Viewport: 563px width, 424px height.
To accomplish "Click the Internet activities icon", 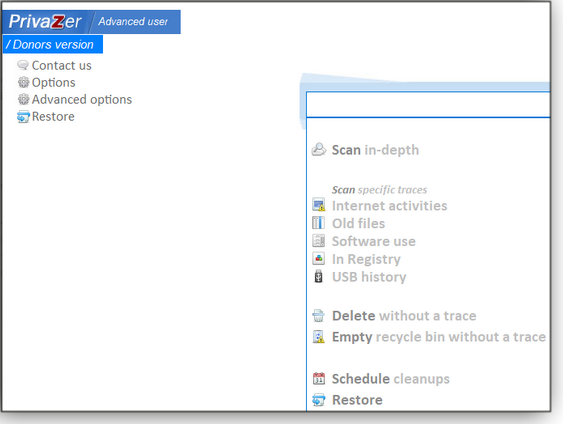I will pos(318,205).
